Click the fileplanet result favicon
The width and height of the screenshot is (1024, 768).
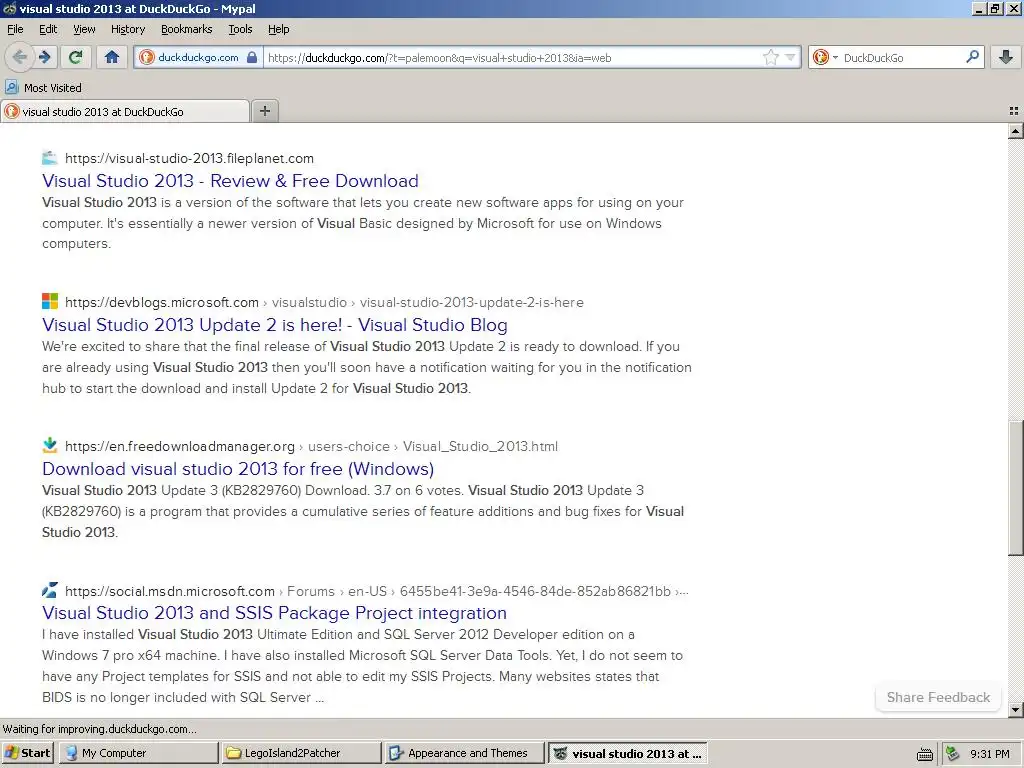pyautogui.click(x=50, y=157)
